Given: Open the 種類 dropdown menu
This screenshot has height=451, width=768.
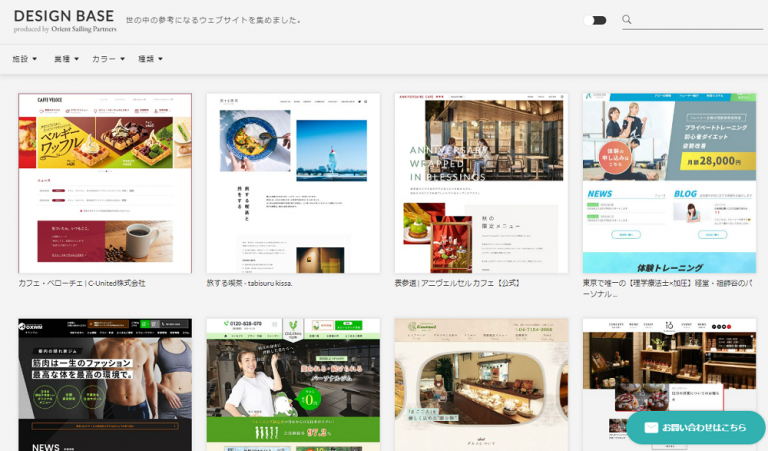Looking at the screenshot, I should point(150,59).
